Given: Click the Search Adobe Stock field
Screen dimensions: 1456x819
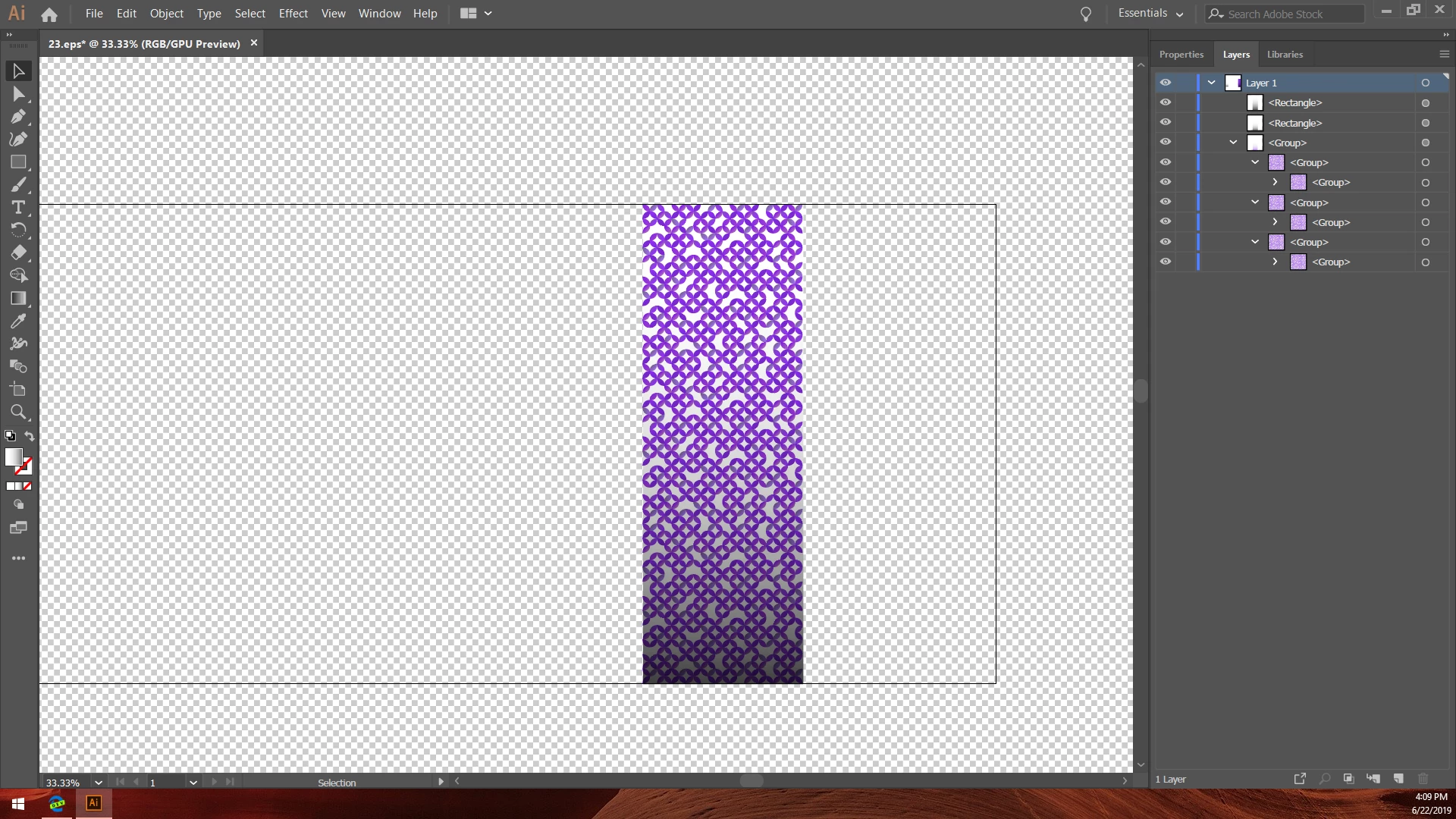Looking at the screenshot, I should coord(1289,14).
